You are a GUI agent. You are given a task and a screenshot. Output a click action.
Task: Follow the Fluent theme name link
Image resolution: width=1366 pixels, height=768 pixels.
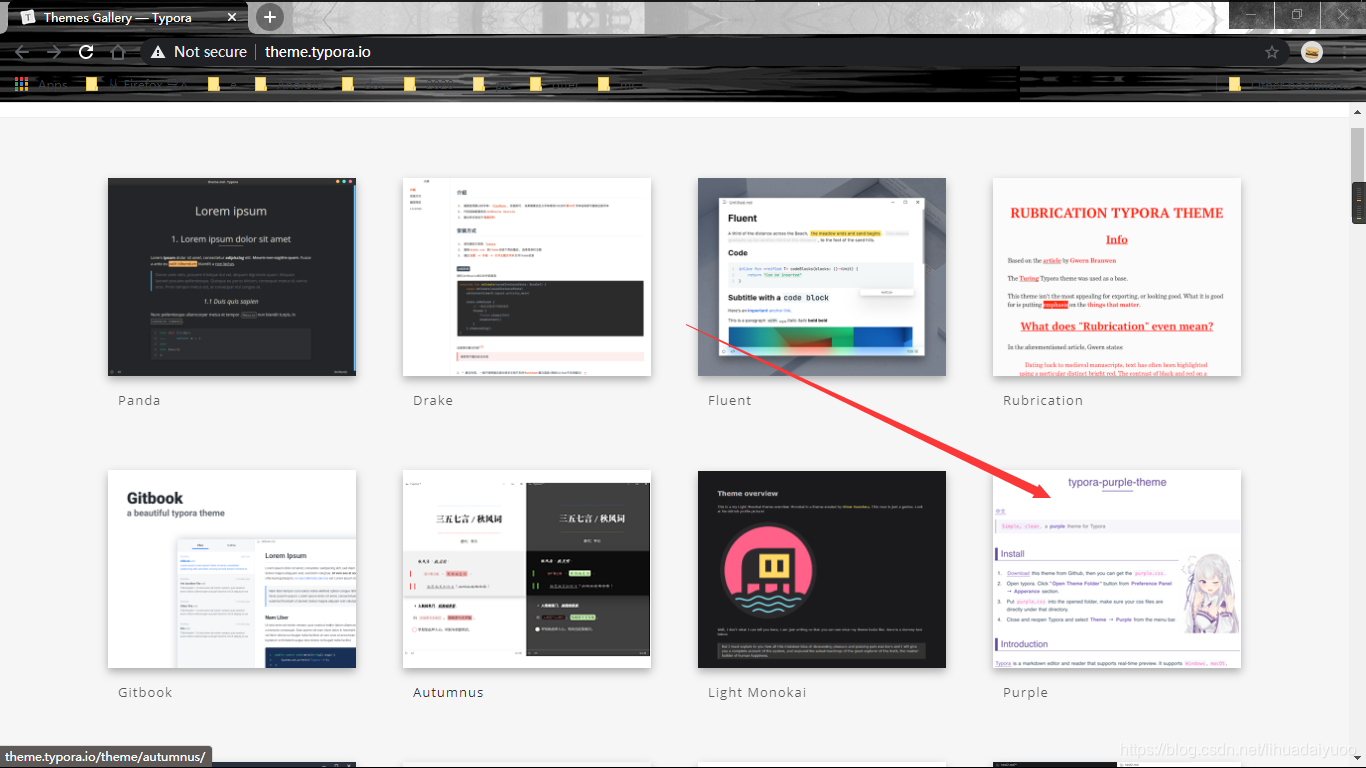point(729,400)
